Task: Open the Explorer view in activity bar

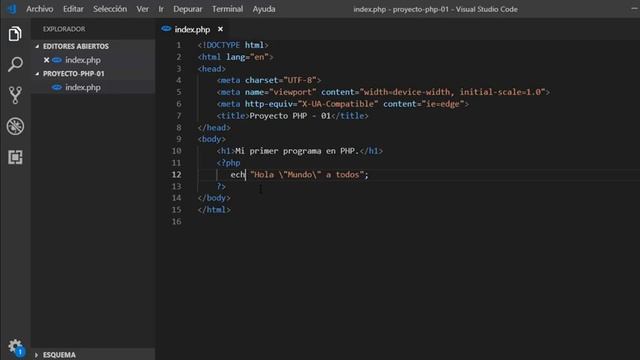Action: click(x=15, y=34)
